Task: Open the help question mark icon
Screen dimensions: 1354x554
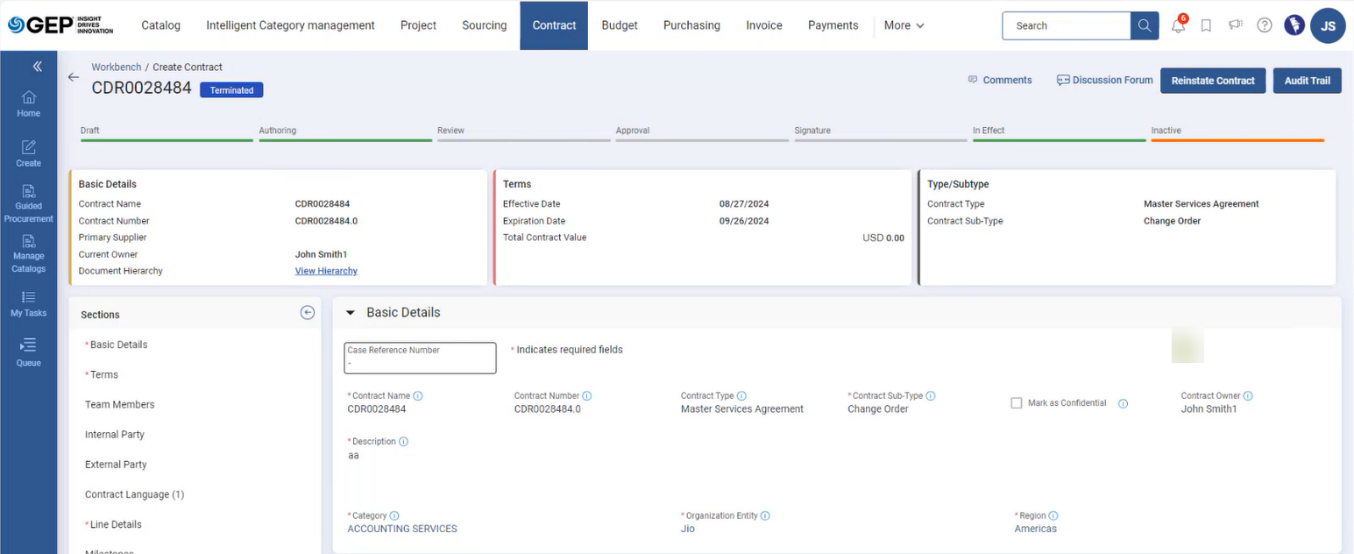Action: click(1264, 26)
